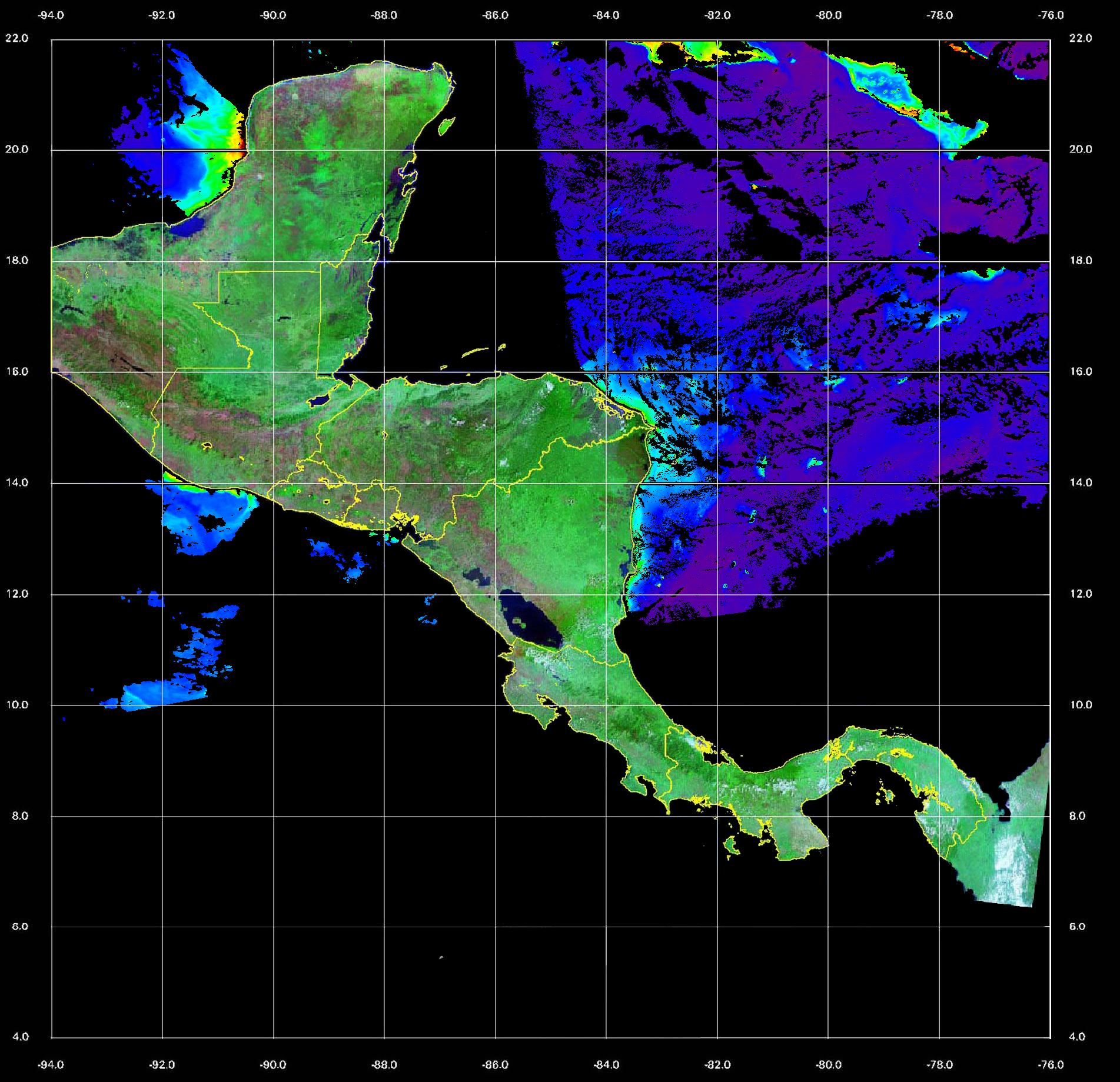The width and height of the screenshot is (1120, 1082).
Task: Select the 10.0 label on right axis
Action: tap(1079, 704)
